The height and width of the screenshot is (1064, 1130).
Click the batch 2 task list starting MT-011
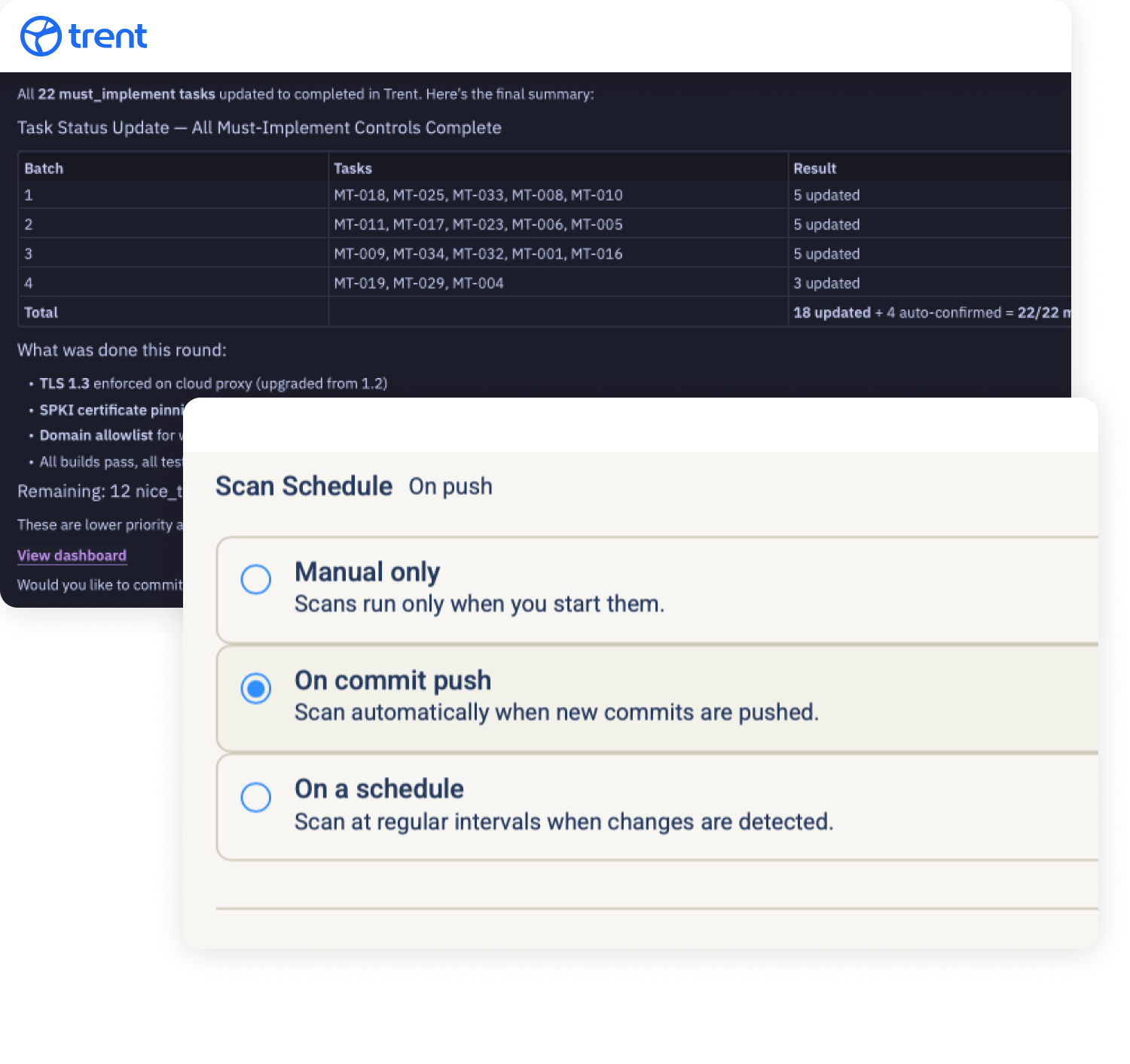coord(478,224)
